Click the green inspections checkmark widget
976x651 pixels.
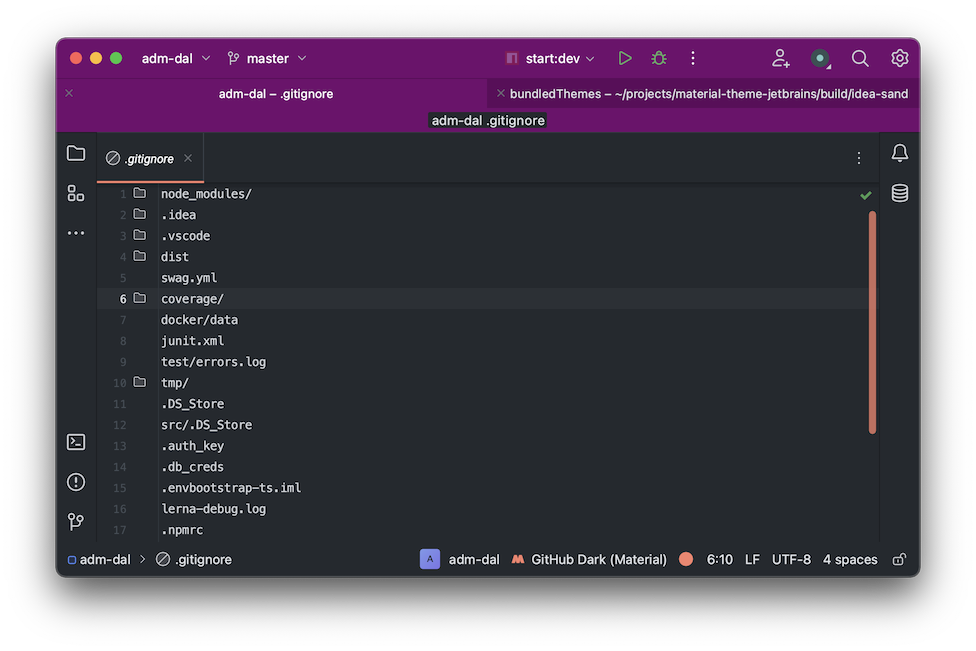click(866, 195)
